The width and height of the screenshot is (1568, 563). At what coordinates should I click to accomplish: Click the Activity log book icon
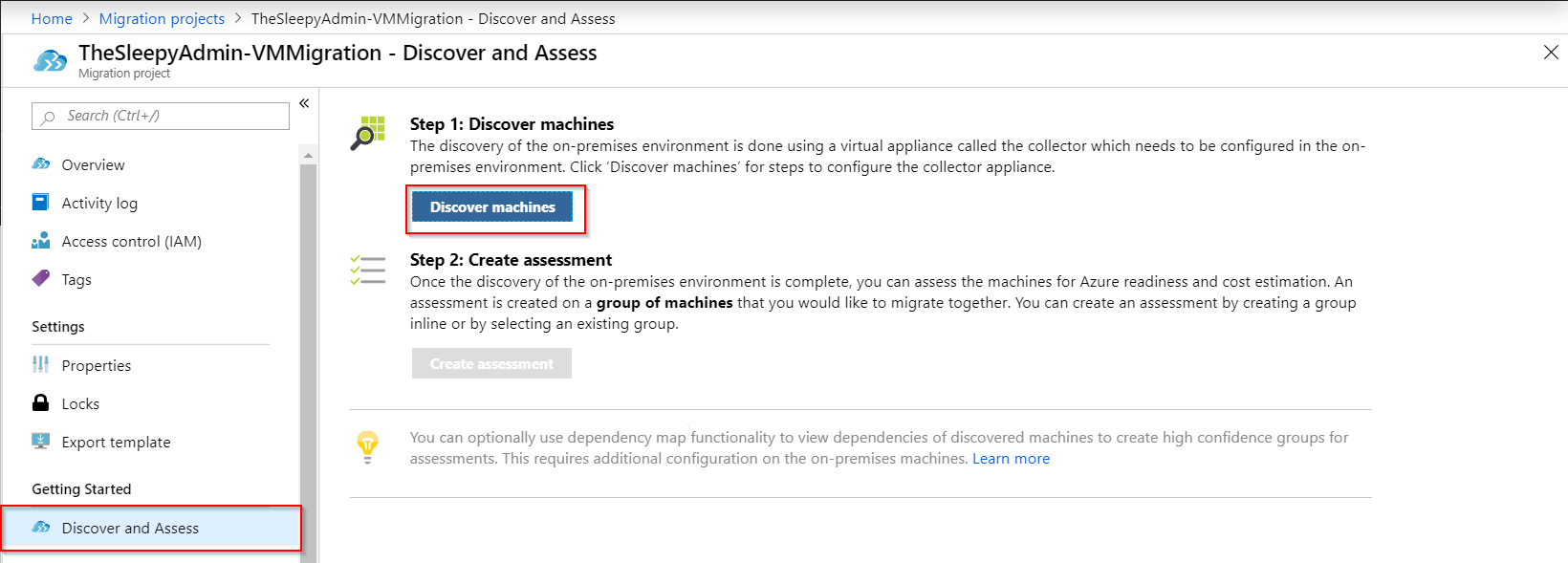point(40,203)
